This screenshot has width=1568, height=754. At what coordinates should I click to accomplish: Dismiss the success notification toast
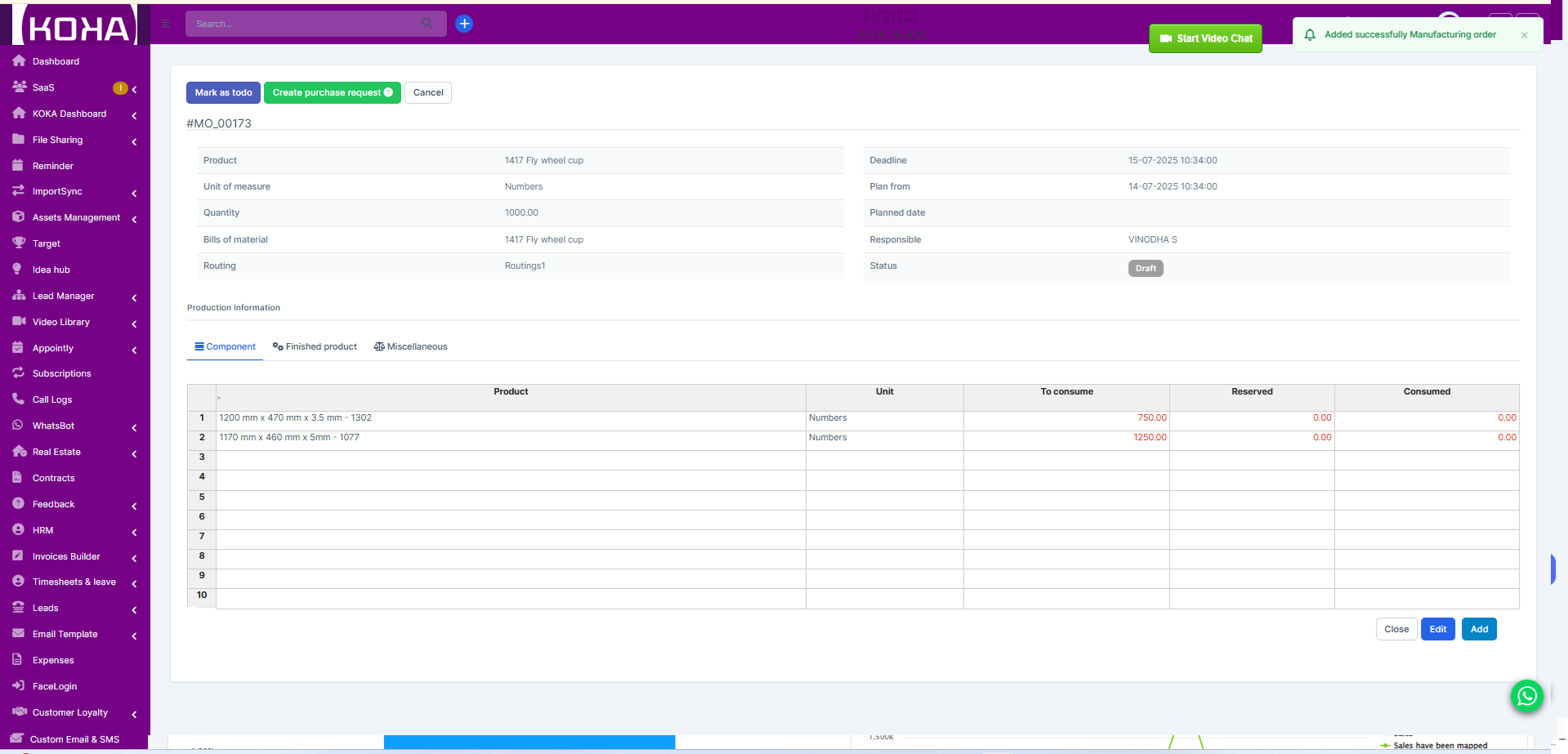click(x=1524, y=35)
